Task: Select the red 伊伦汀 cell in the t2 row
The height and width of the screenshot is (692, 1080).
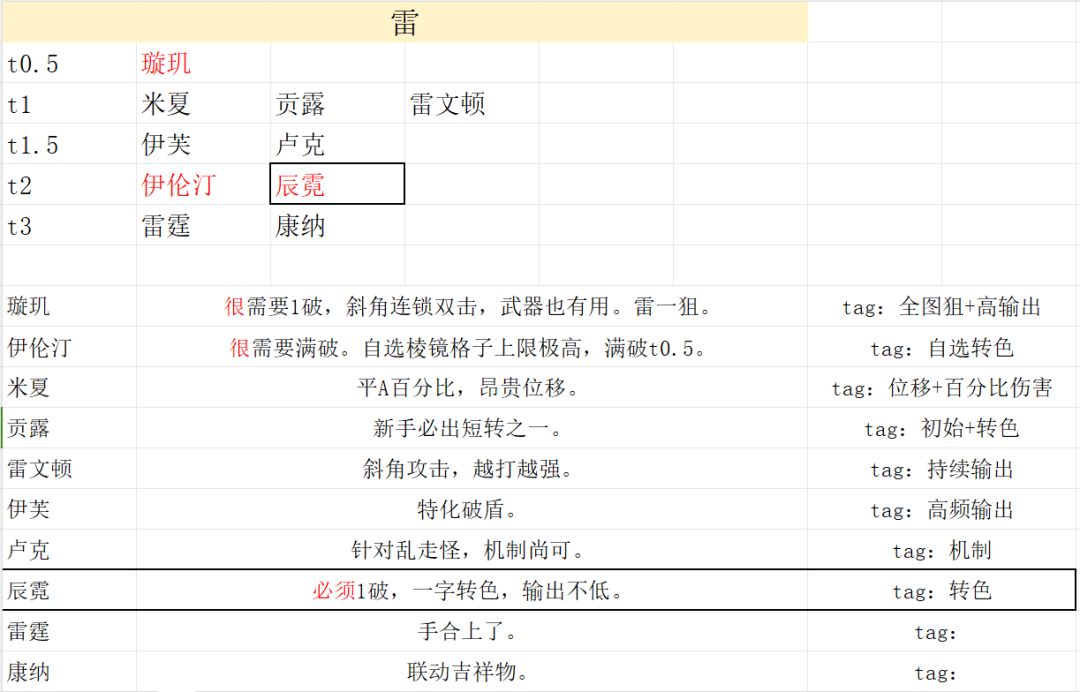Action: 203,185
